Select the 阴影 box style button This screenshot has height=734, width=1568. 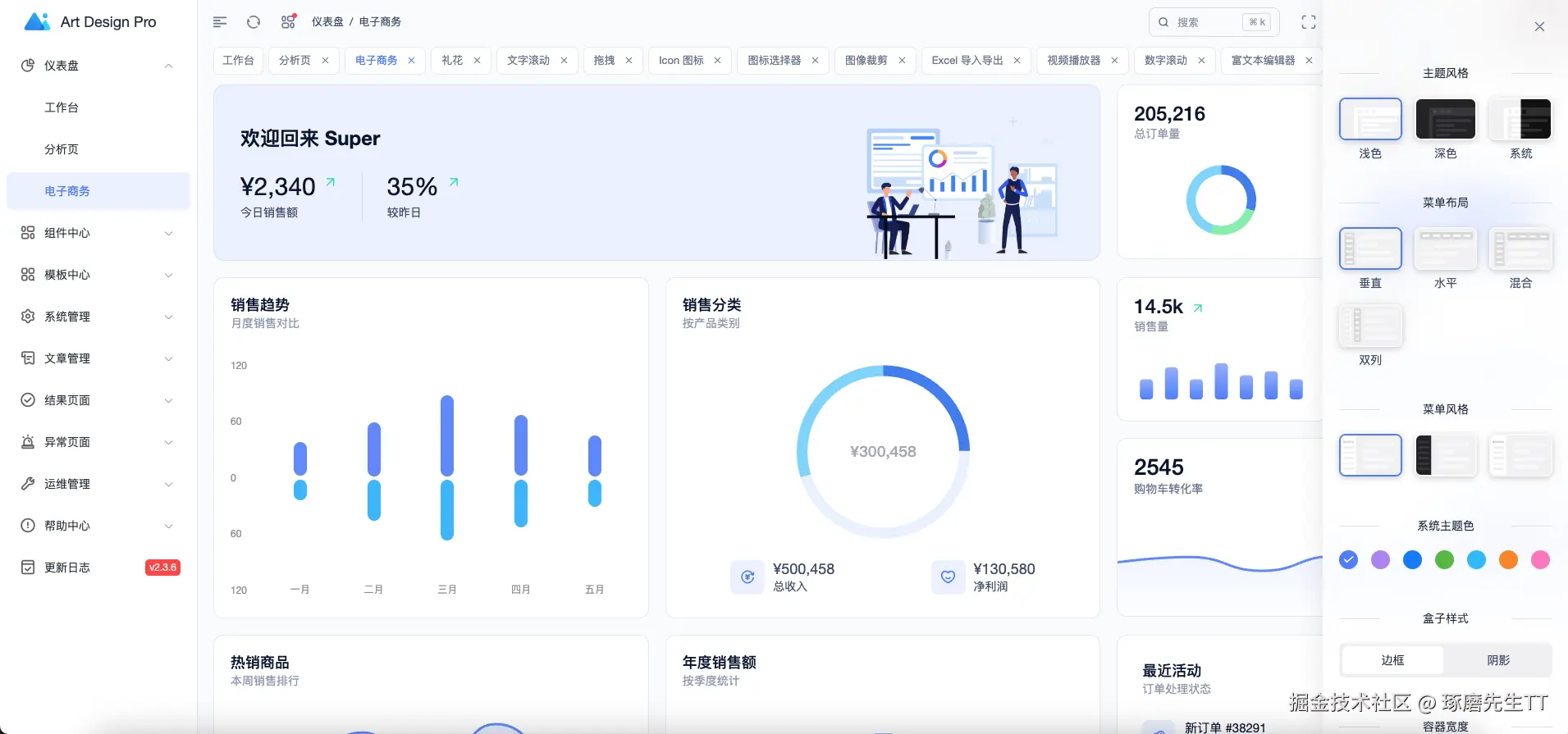[x=1498, y=660]
